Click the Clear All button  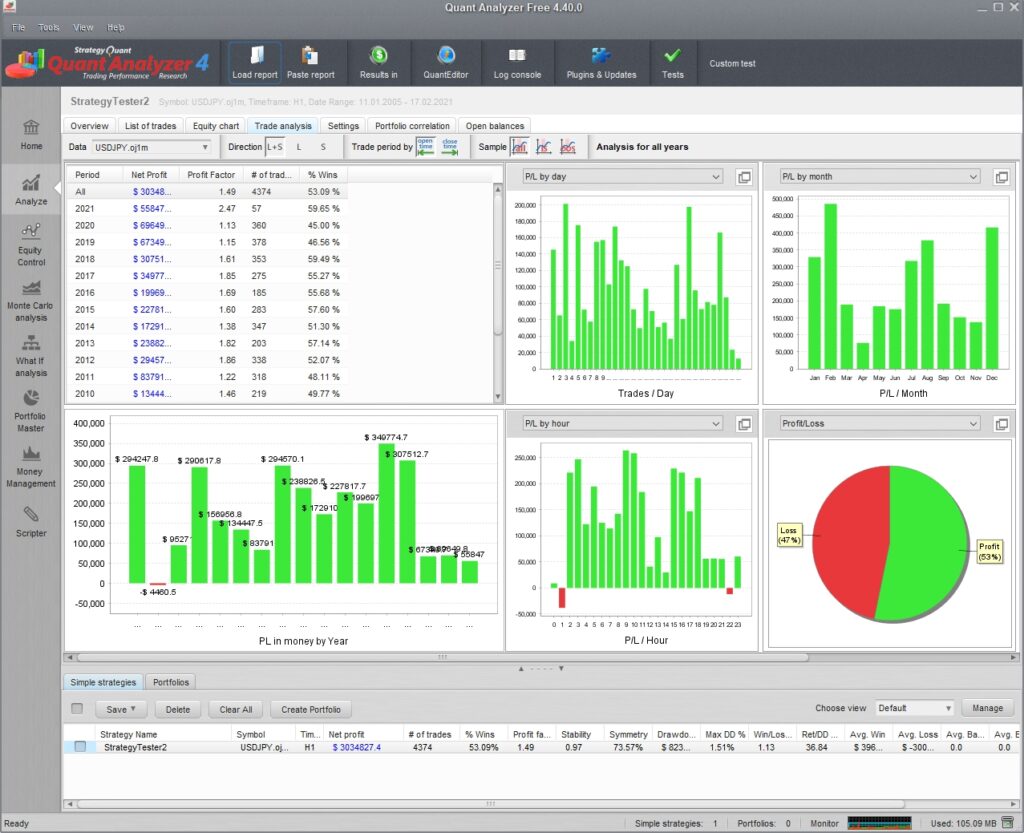[236, 709]
